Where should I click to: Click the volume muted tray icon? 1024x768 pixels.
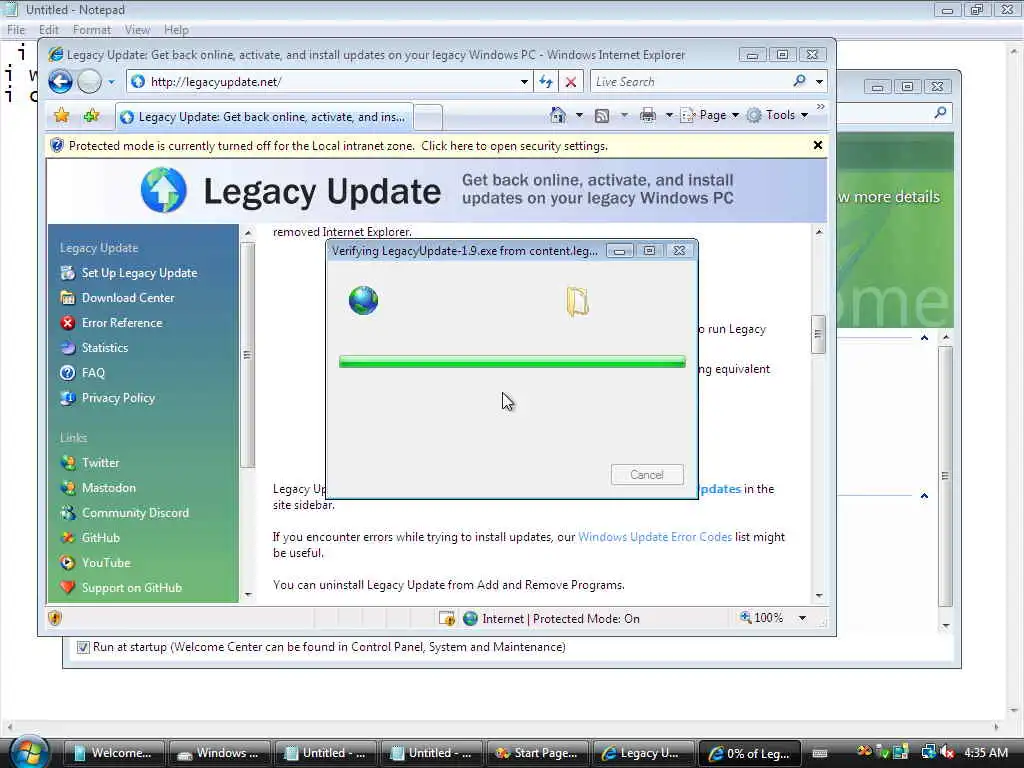[947, 753]
